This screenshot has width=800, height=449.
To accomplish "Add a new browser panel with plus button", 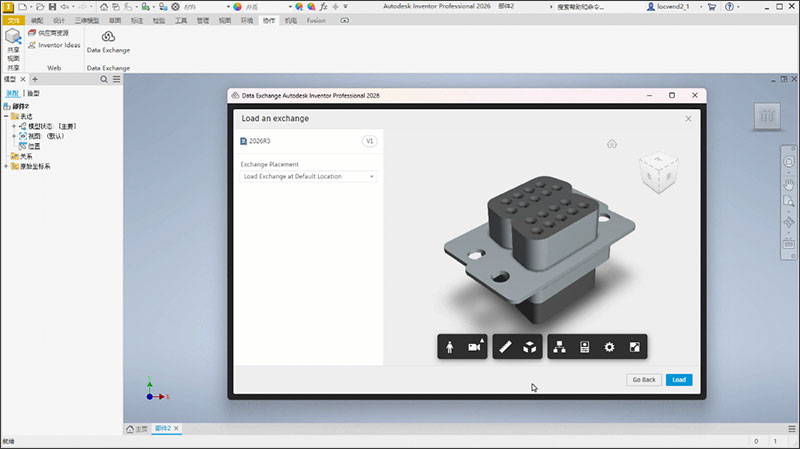I will click(x=35, y=79).
